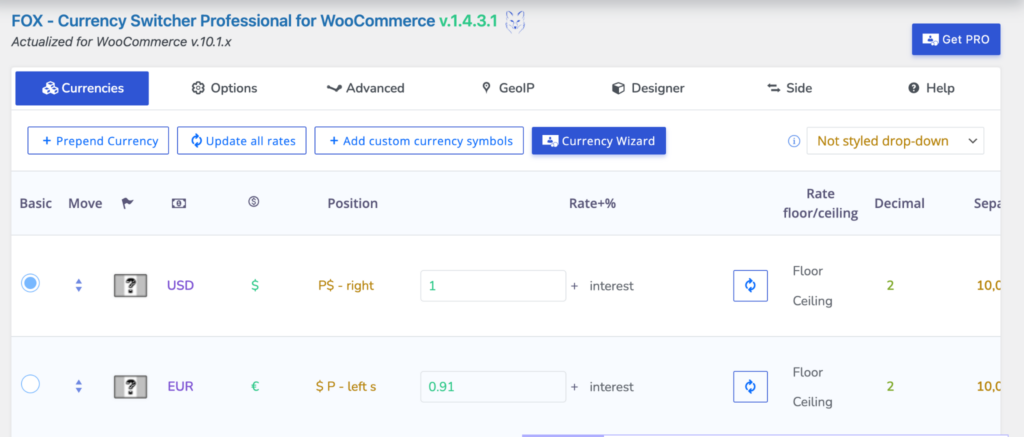This screenshot has width=1024, height=437.
Task: Click Update all rates button
Action: [241, 141]
